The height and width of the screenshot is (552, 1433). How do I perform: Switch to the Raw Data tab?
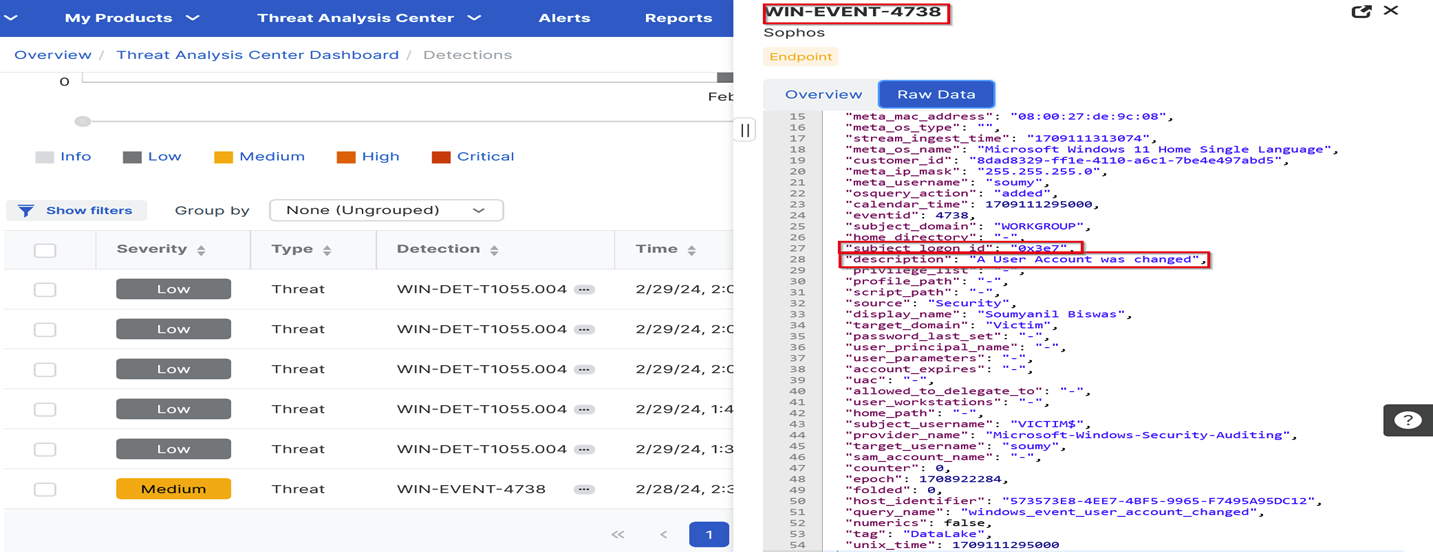(936, 95)
